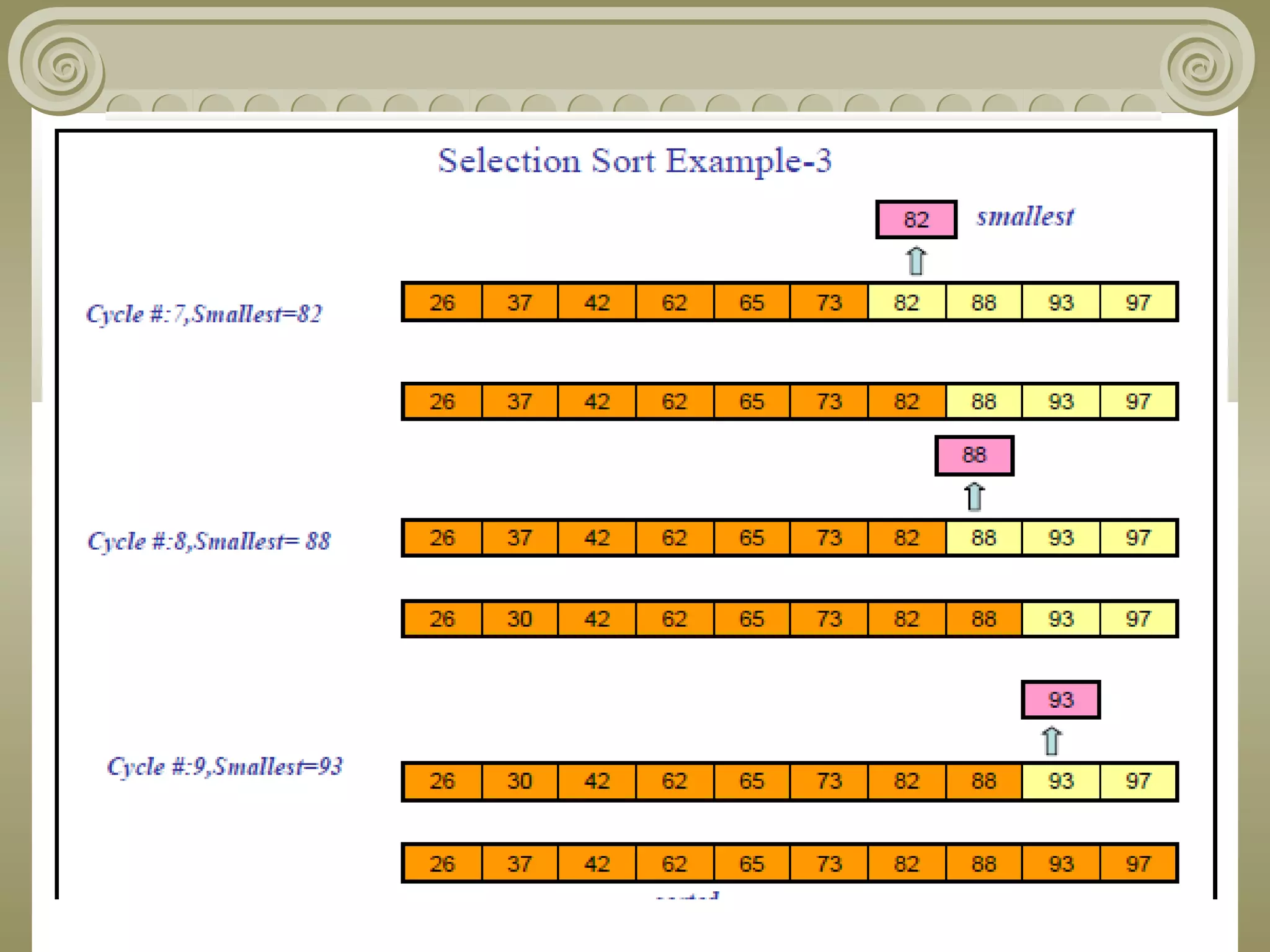The width and height of the screenshot is (1270, 952).
Task: Select yellow cell 88 in the Cycle #:8 row
Action: (x=984, y=538)
